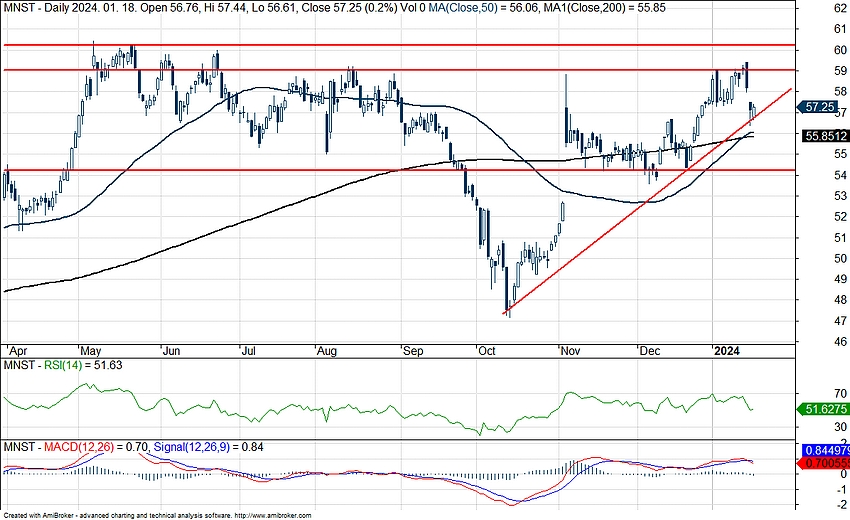Click the Oct label on date axis
Image resolution: width=850 pixels, height=520 pixels.
click(x=487, y=352)
